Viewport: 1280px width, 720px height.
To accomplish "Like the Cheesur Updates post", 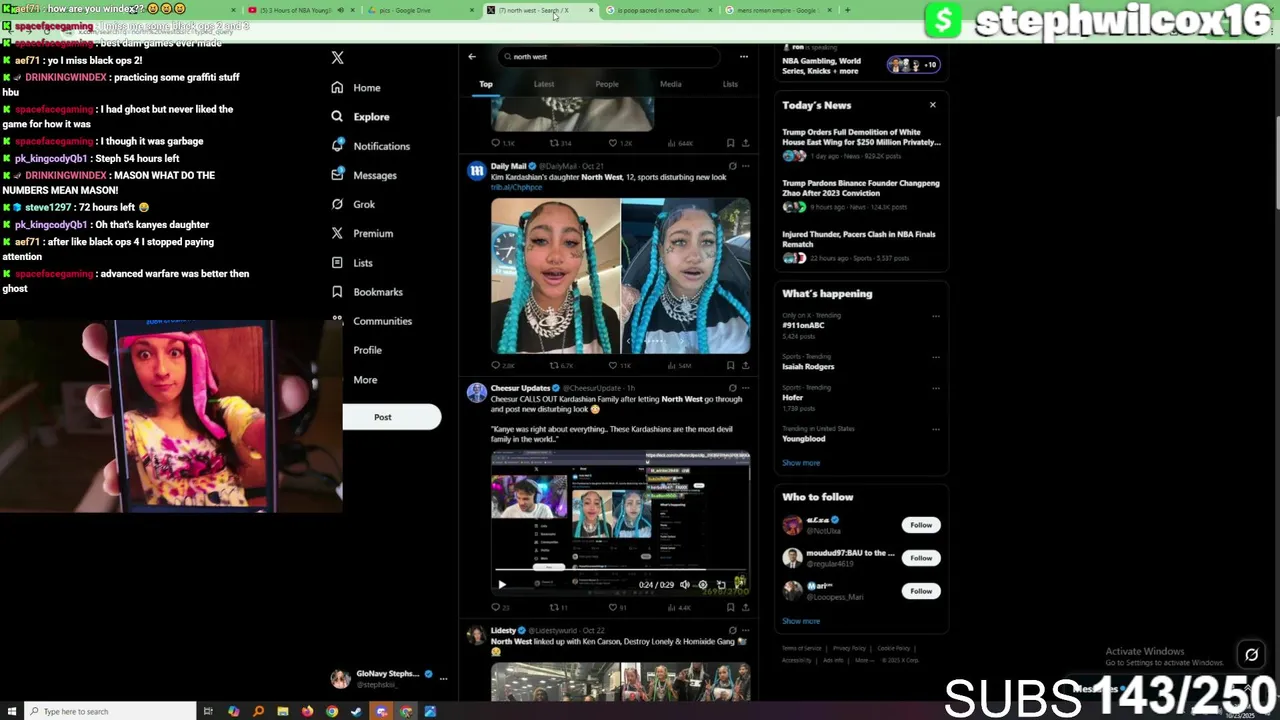I will pyautogui.click(x=617, y=607).
